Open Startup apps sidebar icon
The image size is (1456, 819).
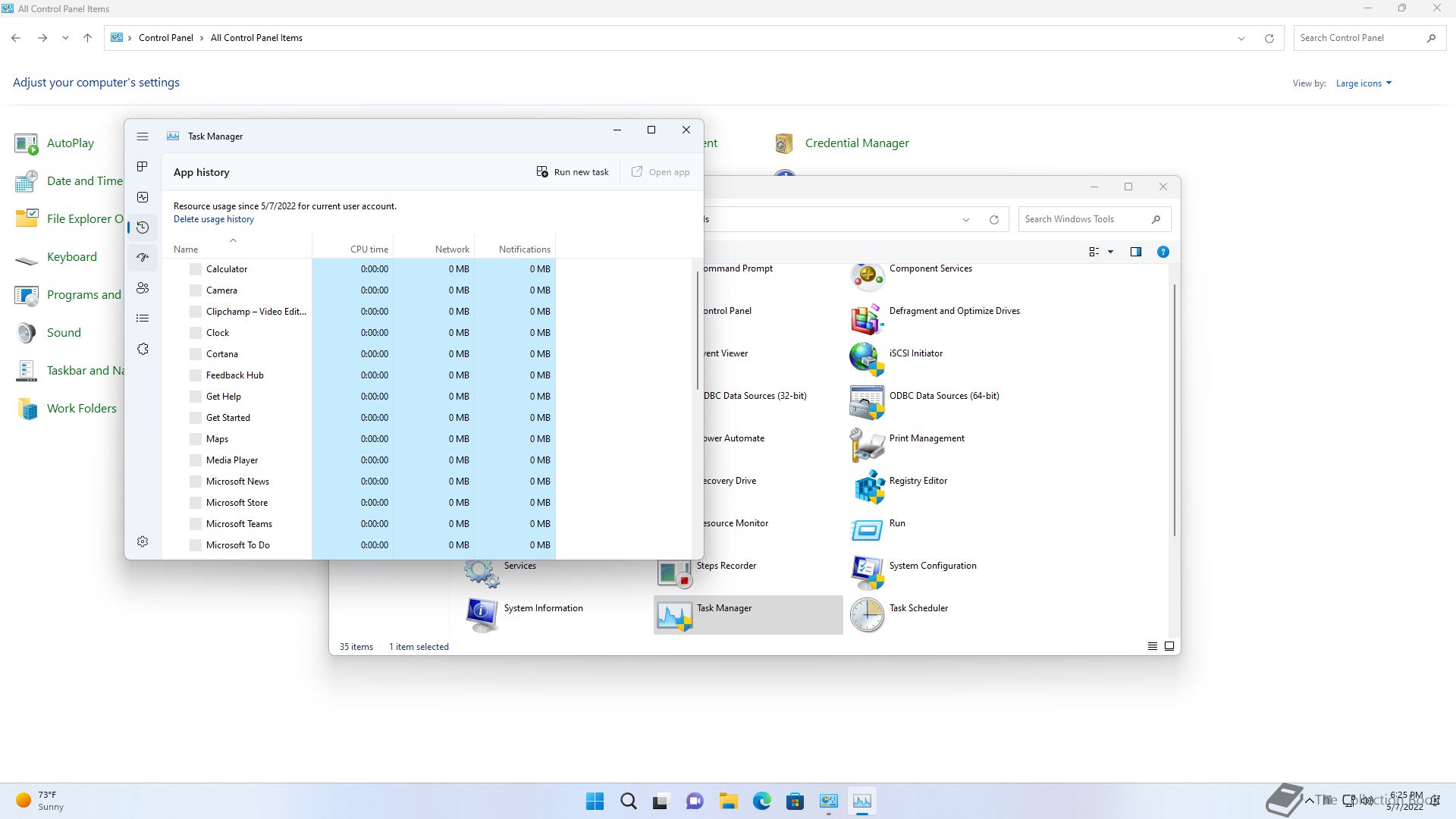tap(143, 258)
